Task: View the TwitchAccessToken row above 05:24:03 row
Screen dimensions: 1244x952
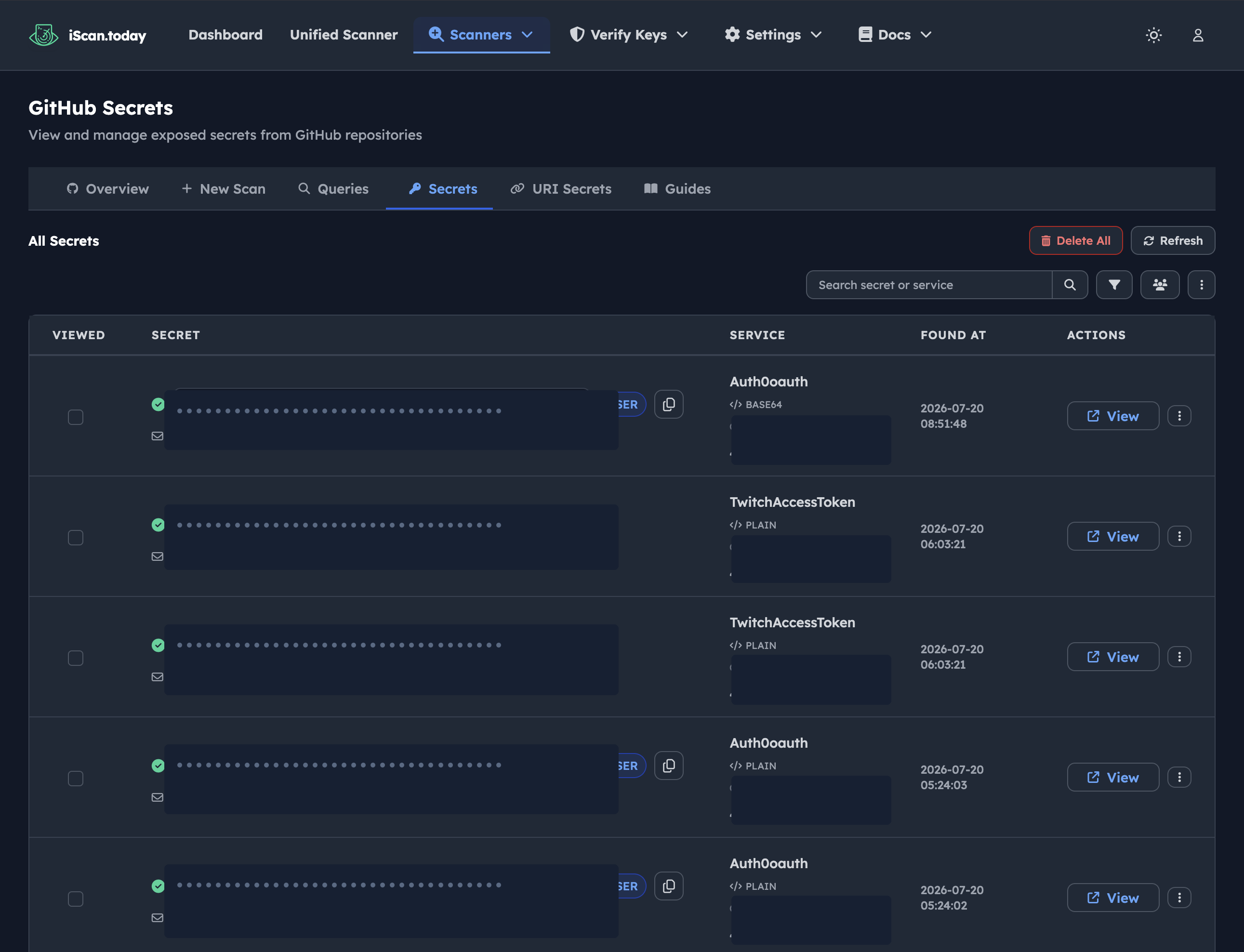Action: click(1113, 657)
